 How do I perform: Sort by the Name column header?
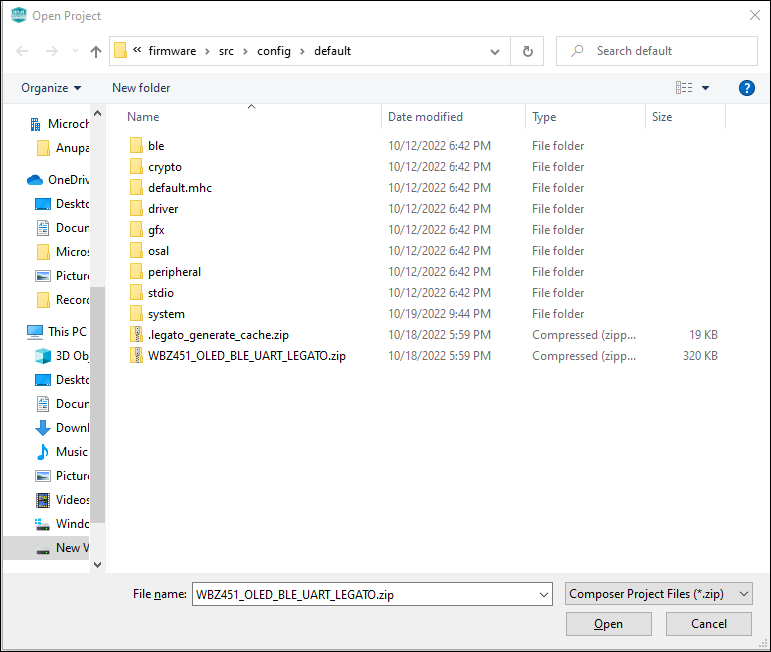[x=143, y=117]
